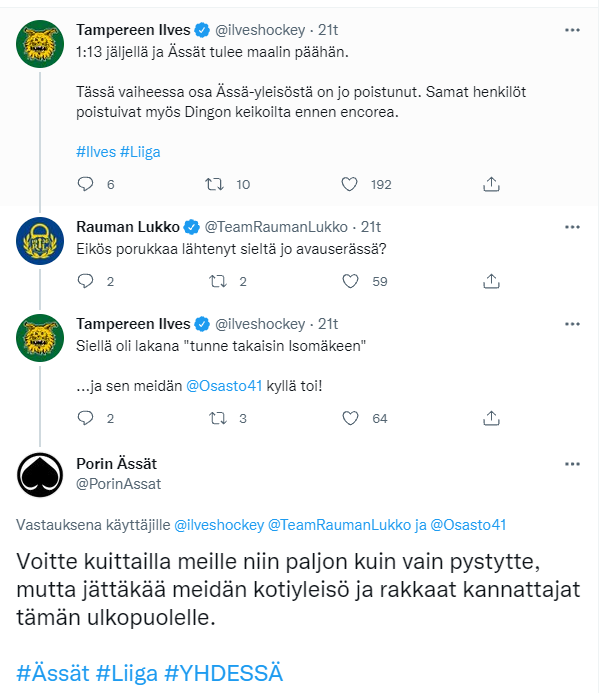Share the tweet mentioning @Osasto41
602x693 pixels.
(491, 418)
